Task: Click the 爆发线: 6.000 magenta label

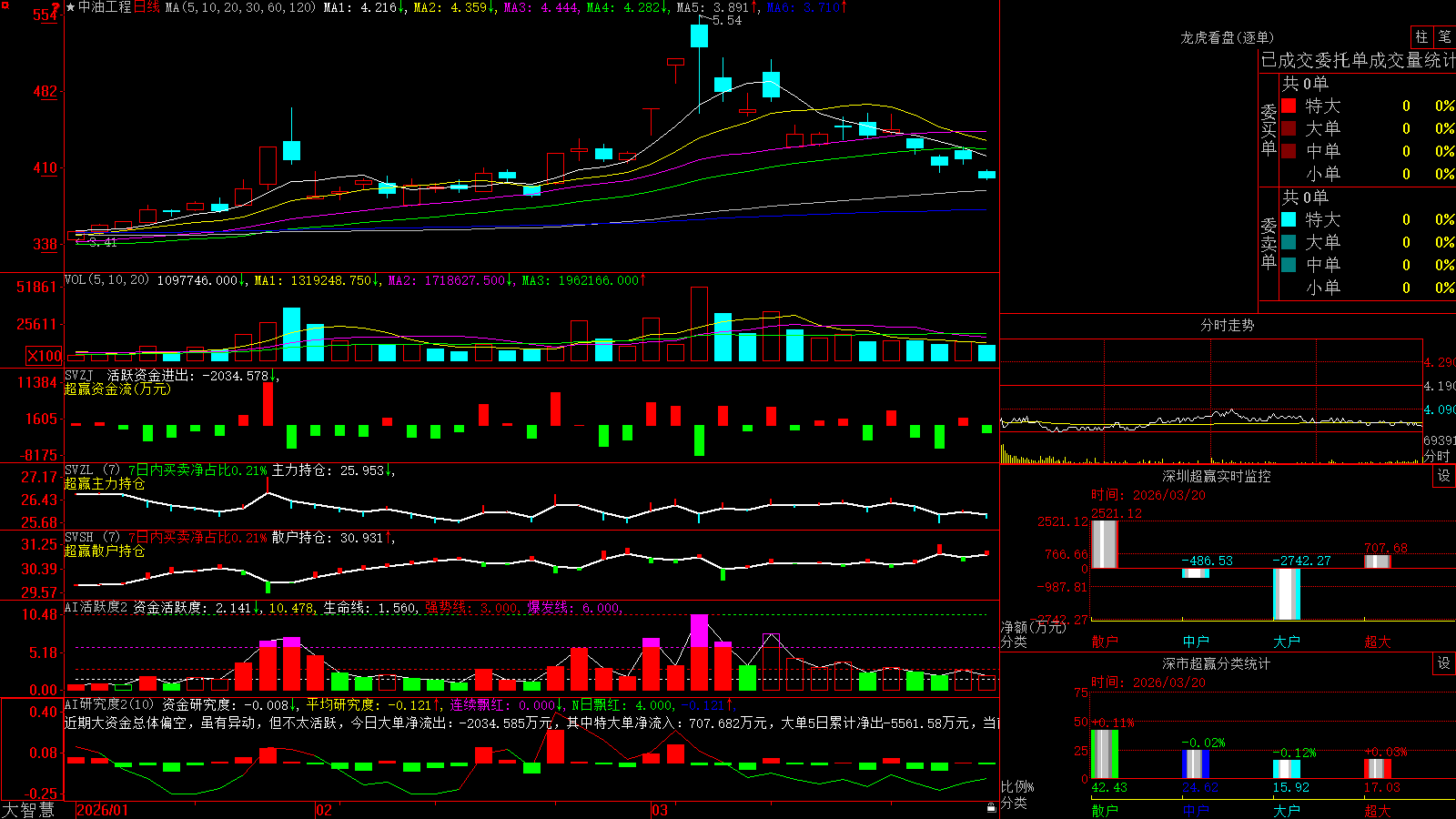Action: [x=575, y=608]
